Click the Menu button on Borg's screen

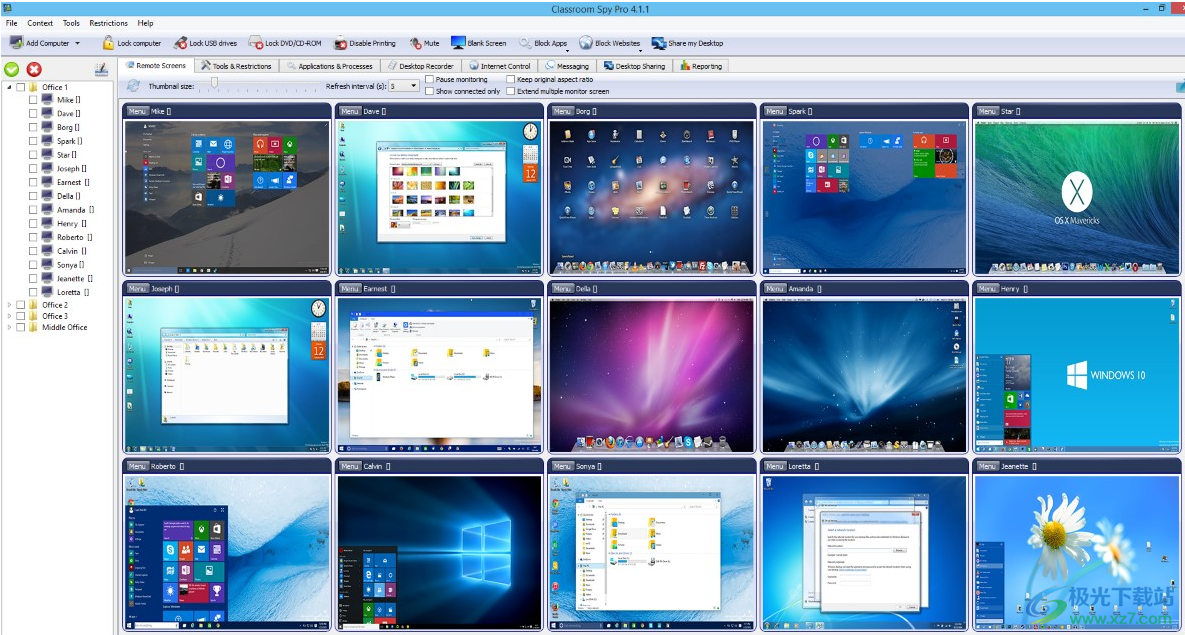tap(562, 111)
